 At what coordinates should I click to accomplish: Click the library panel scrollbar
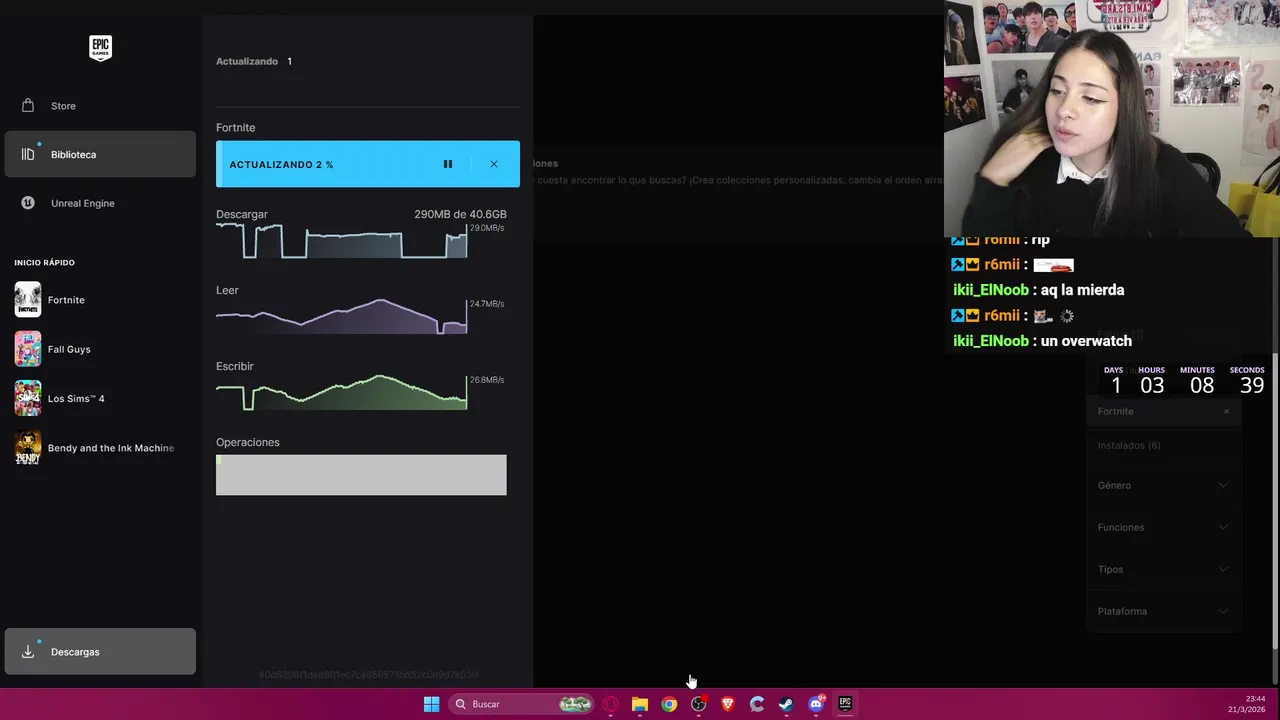[x=1274, y=500]
